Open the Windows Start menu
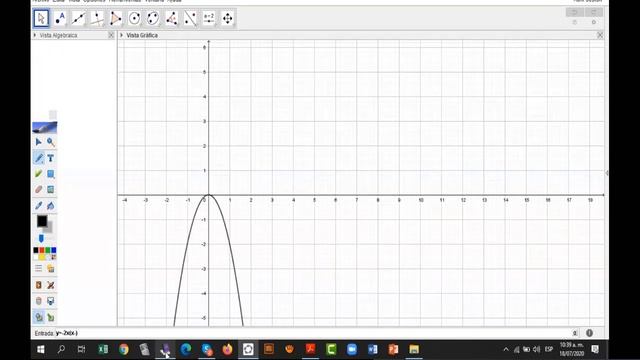Image resolution: width=640 pixels, height=360 pixels. [x=41, y=349]
